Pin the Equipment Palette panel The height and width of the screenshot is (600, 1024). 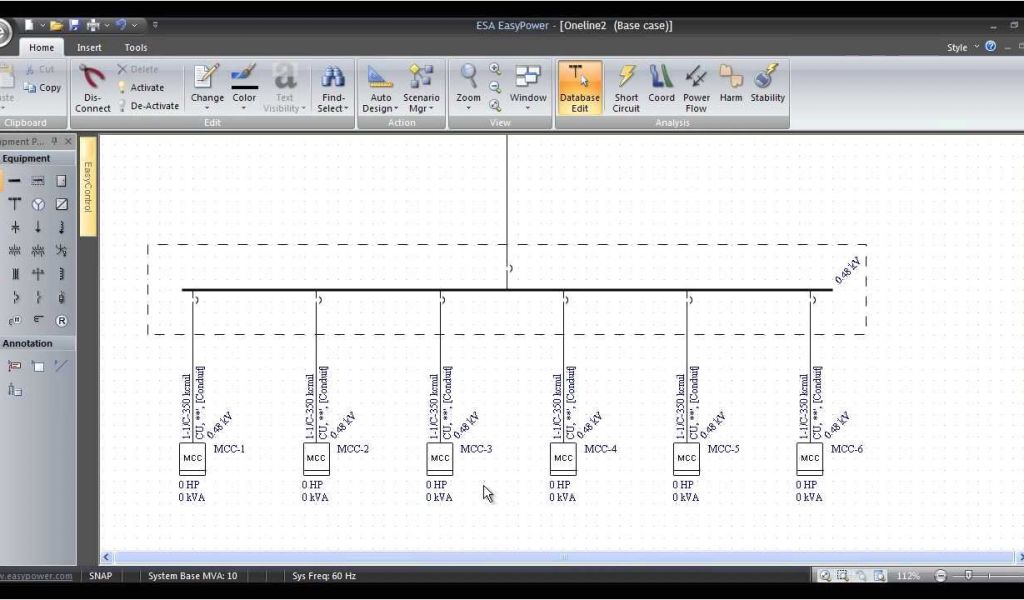click(x=56, y=142)
